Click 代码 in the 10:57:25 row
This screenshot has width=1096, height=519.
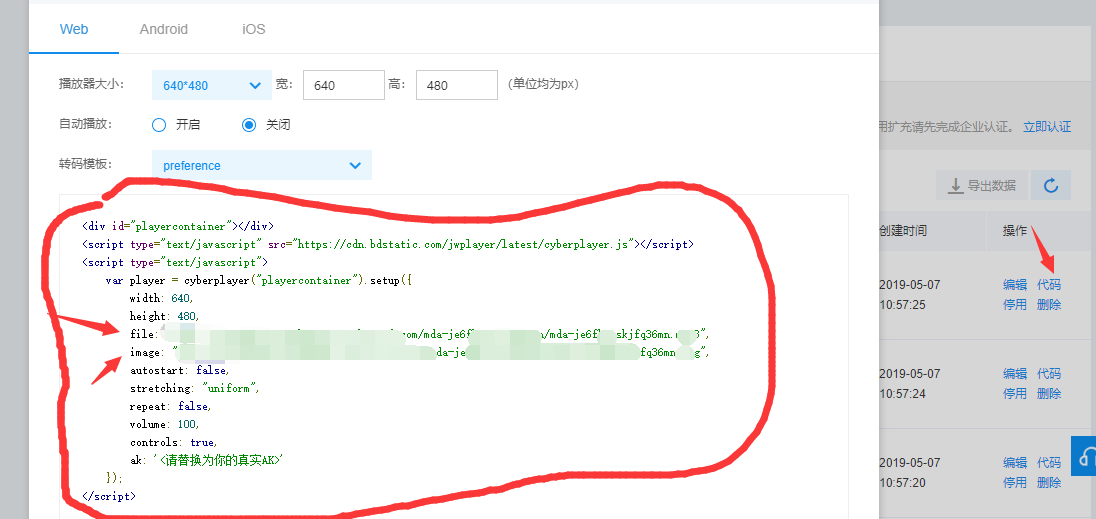coord(1048,284)
